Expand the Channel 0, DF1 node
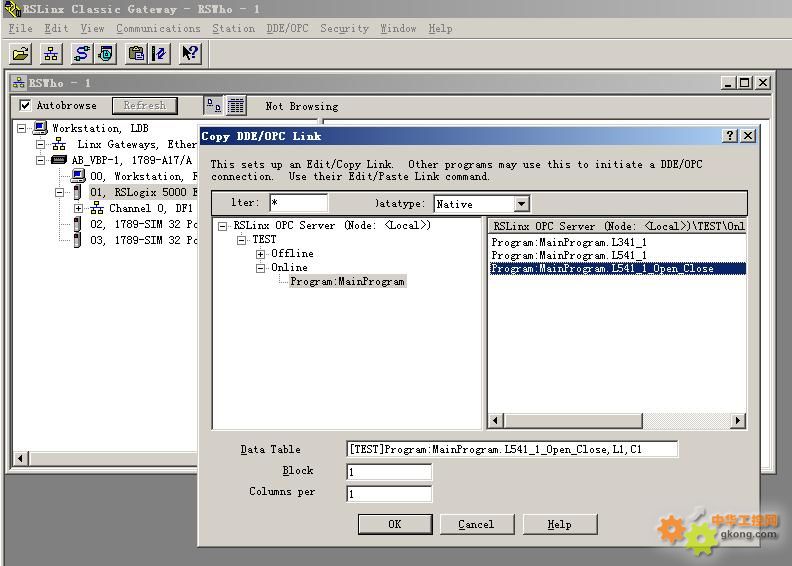The height and width of the screenshot is (566, 792). tap(78, 208)
